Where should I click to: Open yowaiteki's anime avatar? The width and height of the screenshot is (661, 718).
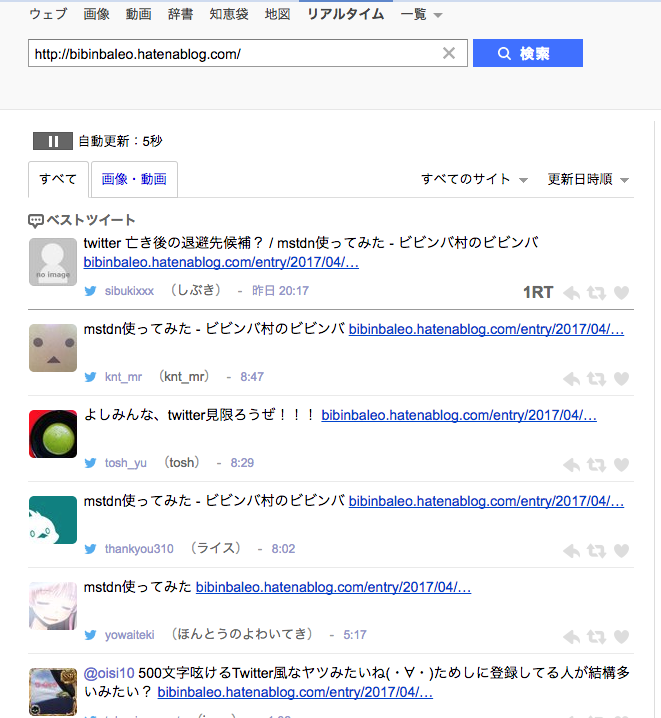point(53,606)
